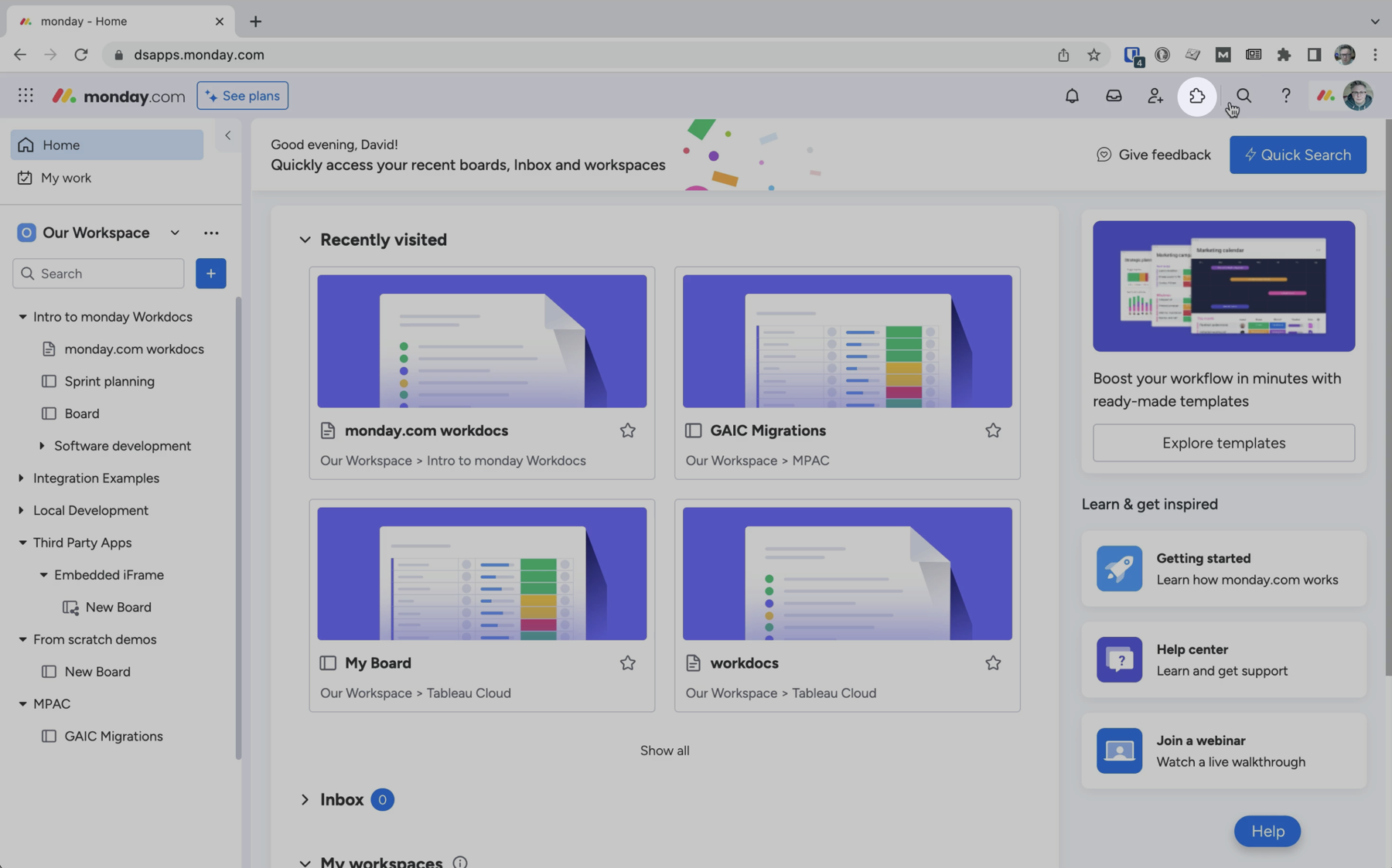Click the workspace Search input field
The width and height of the screenshot is (1392, 868).
point(98,274)
